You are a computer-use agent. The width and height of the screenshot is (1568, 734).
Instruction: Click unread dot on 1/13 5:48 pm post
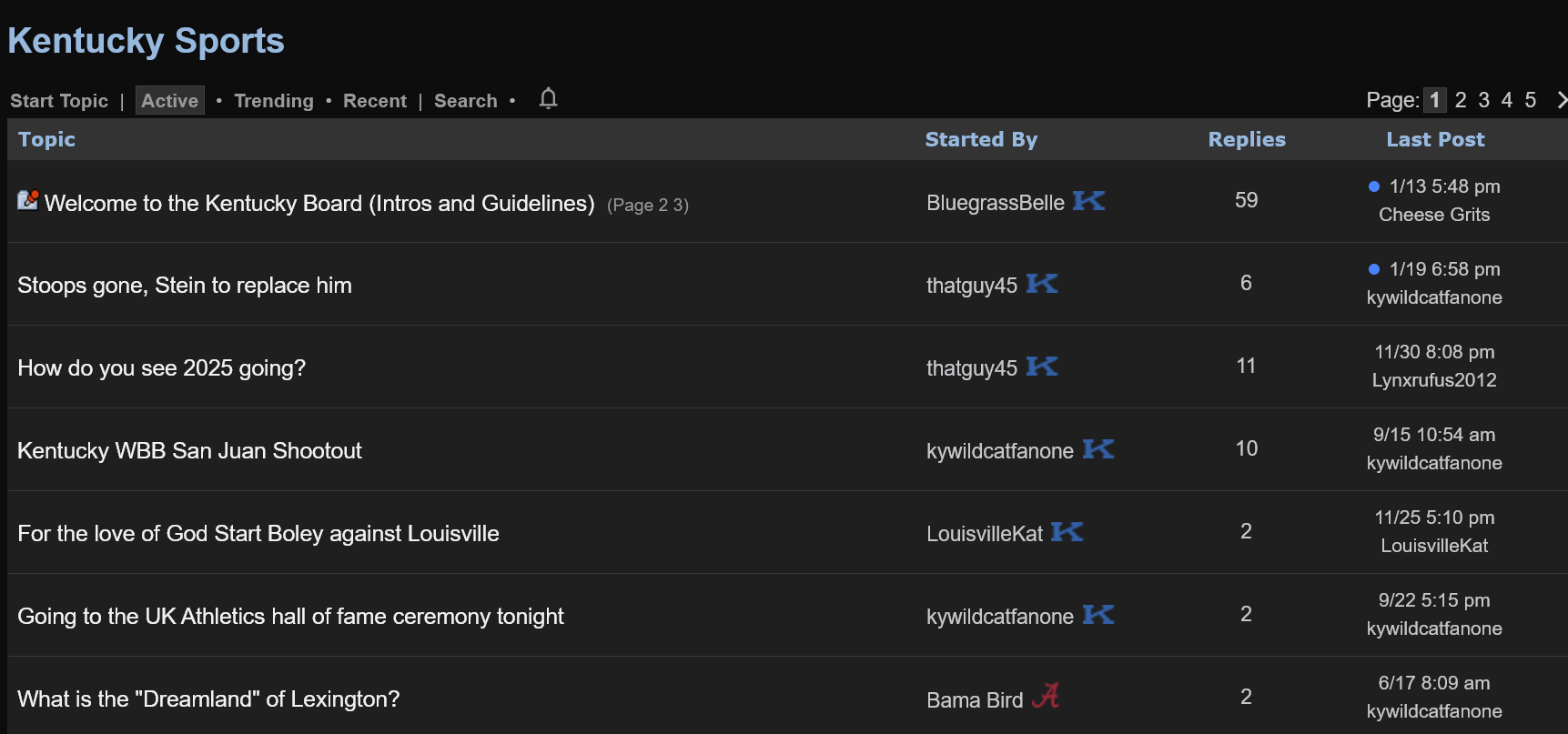[x=1374, y=186]
